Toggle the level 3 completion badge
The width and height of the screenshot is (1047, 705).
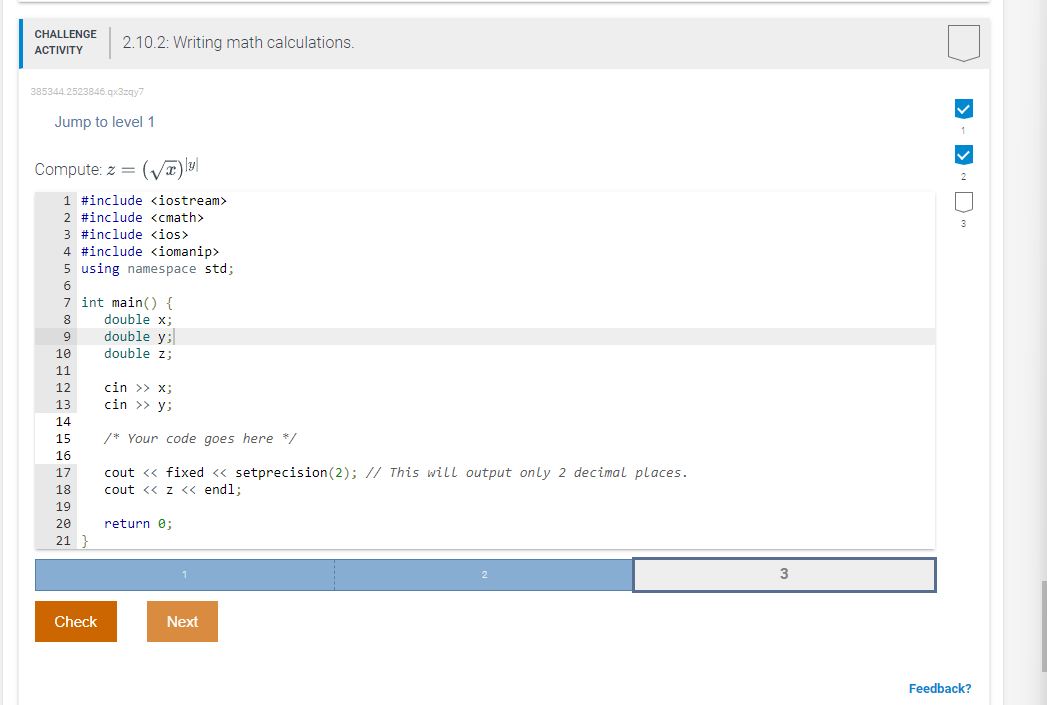963,201
